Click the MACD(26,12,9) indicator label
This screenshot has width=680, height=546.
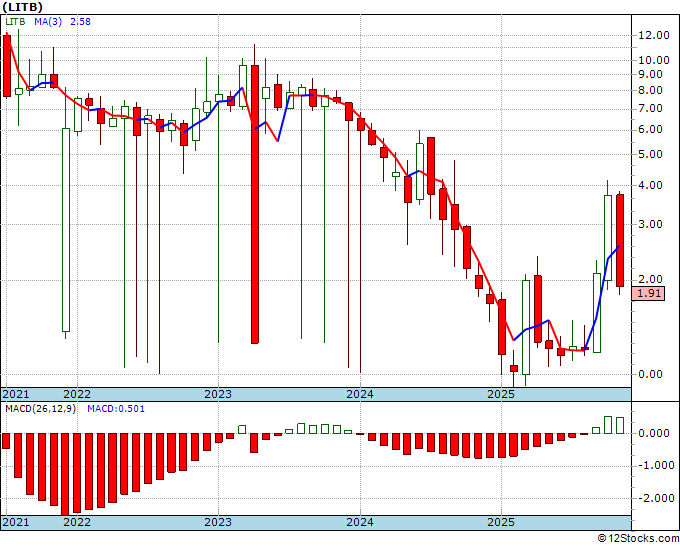(40, 409)
